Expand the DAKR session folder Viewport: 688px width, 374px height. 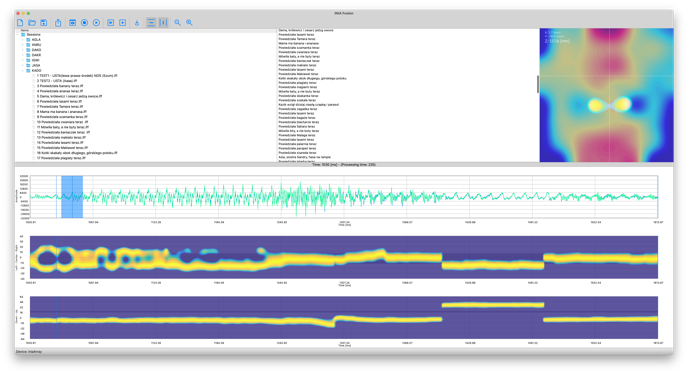(x=23, y=55)
